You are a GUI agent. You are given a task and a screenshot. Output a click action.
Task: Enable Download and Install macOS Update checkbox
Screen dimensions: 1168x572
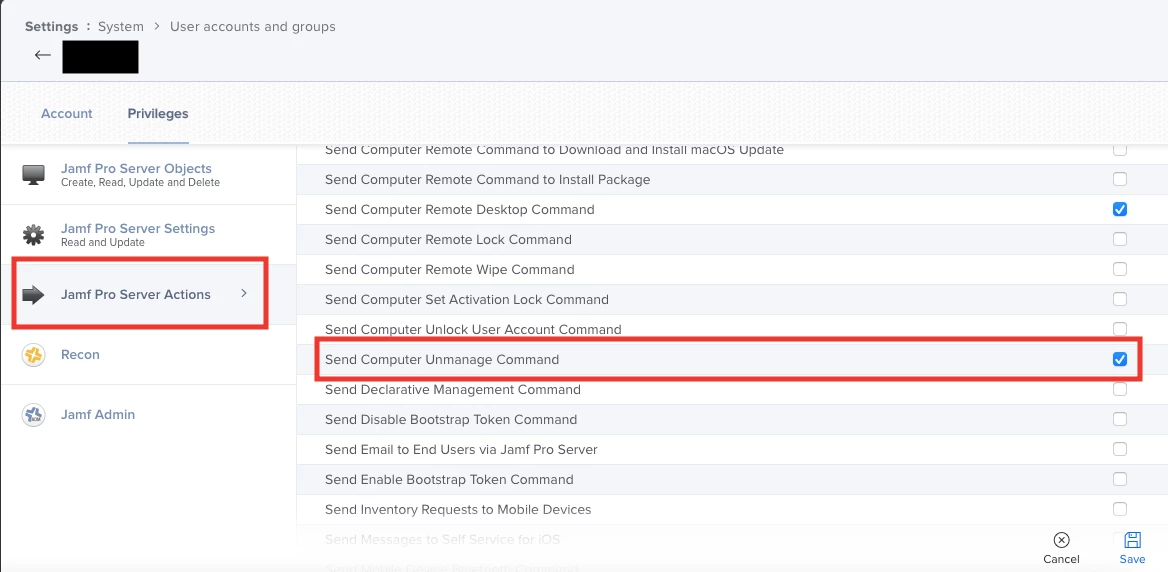click(1120, 150)
